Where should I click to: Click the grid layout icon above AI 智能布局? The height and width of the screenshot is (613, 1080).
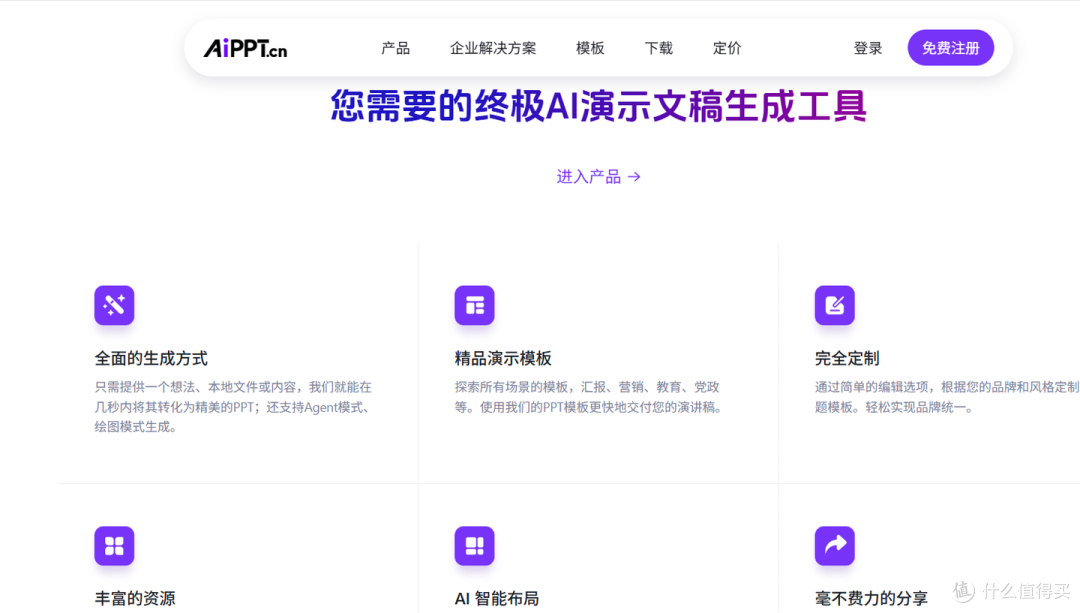(475, 546)
